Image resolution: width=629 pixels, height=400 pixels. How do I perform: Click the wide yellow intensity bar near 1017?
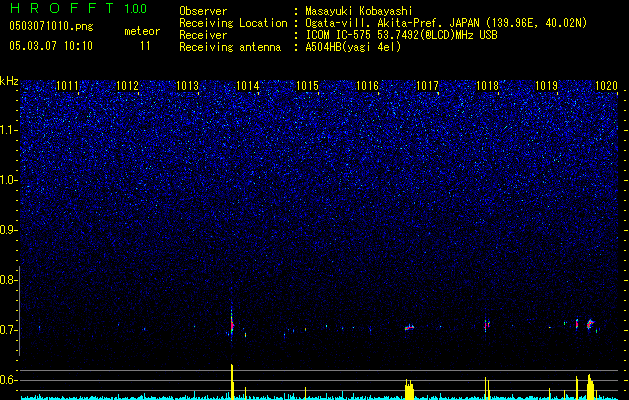pos(409,389)
